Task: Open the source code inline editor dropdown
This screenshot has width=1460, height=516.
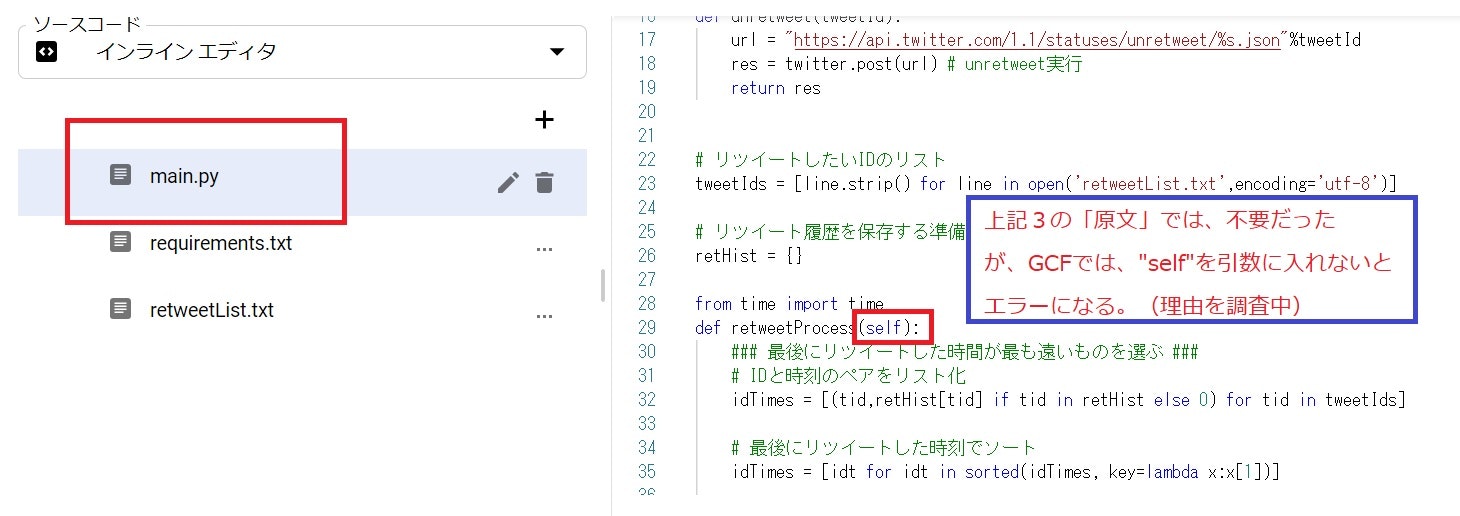Action: pos(302,52)
